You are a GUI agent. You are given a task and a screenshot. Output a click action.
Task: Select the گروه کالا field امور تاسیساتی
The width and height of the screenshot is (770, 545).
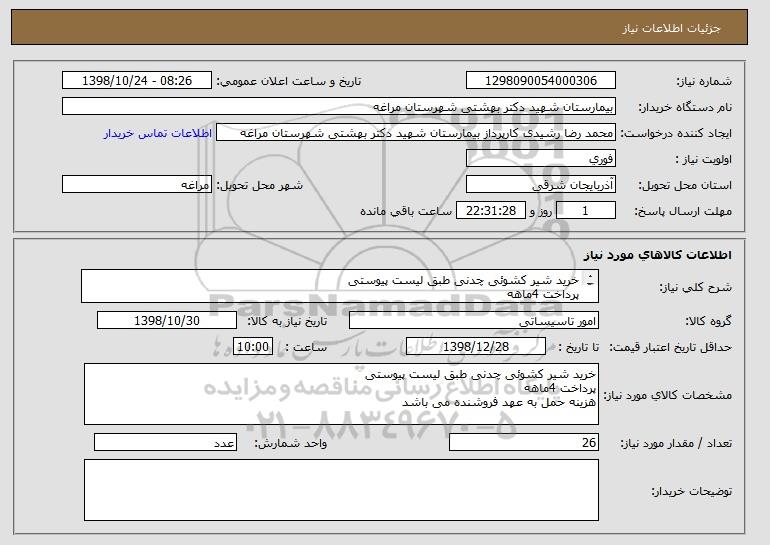pos(473,321)
